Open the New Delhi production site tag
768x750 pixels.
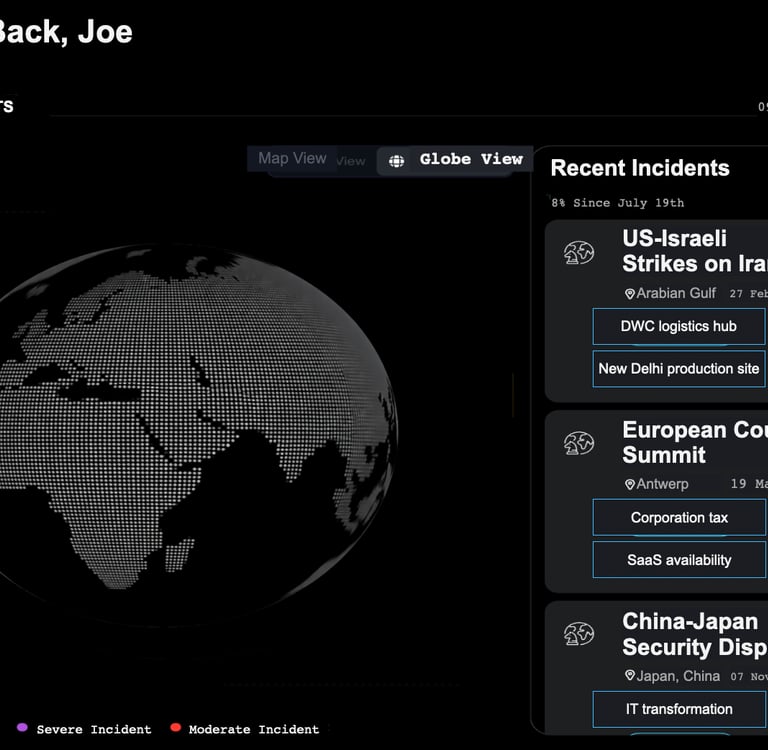tap(678, 368)
